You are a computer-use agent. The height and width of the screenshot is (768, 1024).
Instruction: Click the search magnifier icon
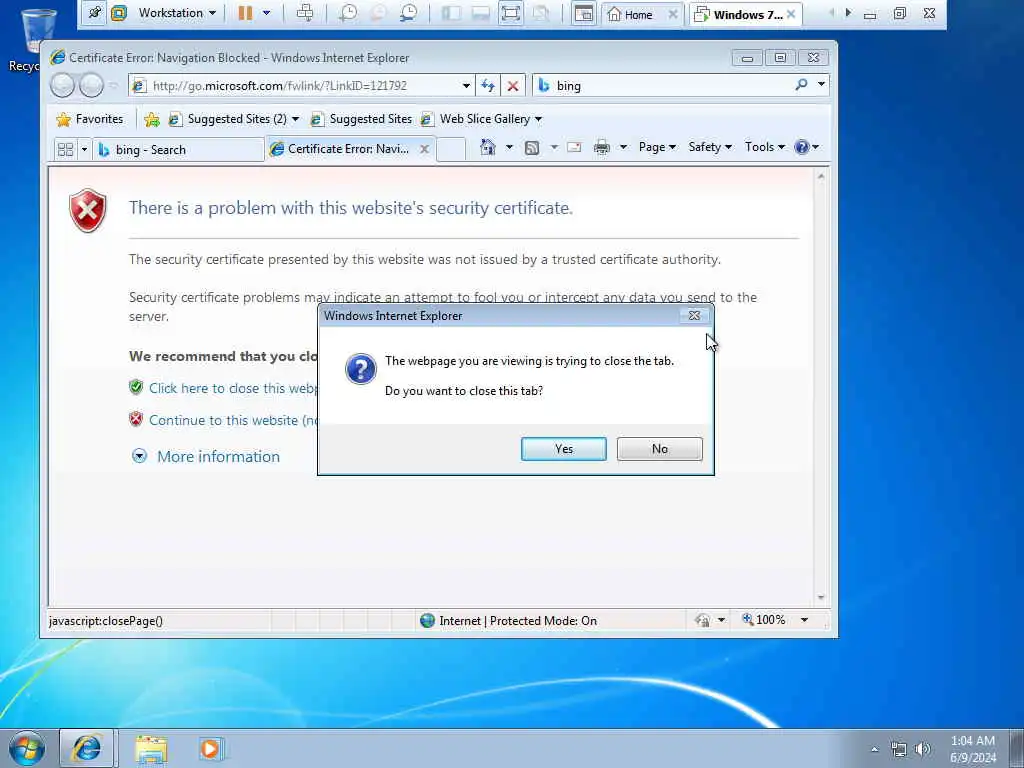(801, 85)
